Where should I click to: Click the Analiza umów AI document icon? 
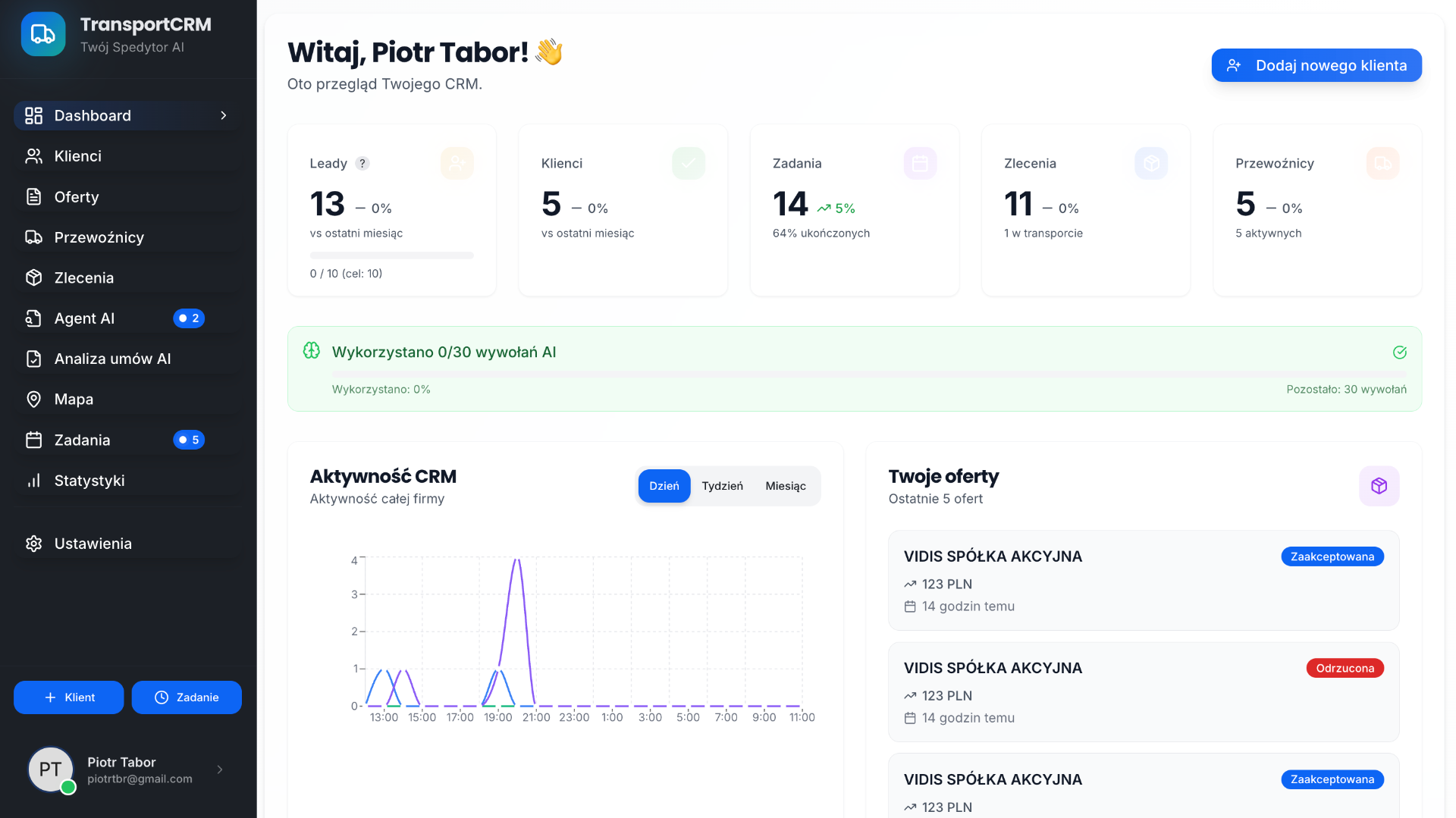tap(33, 359)
